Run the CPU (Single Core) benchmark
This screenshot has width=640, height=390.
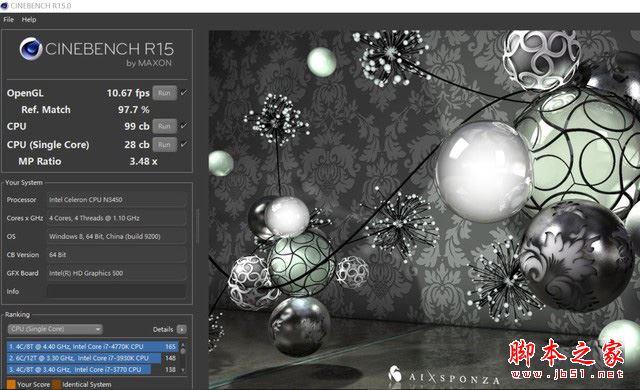point(164,144)
